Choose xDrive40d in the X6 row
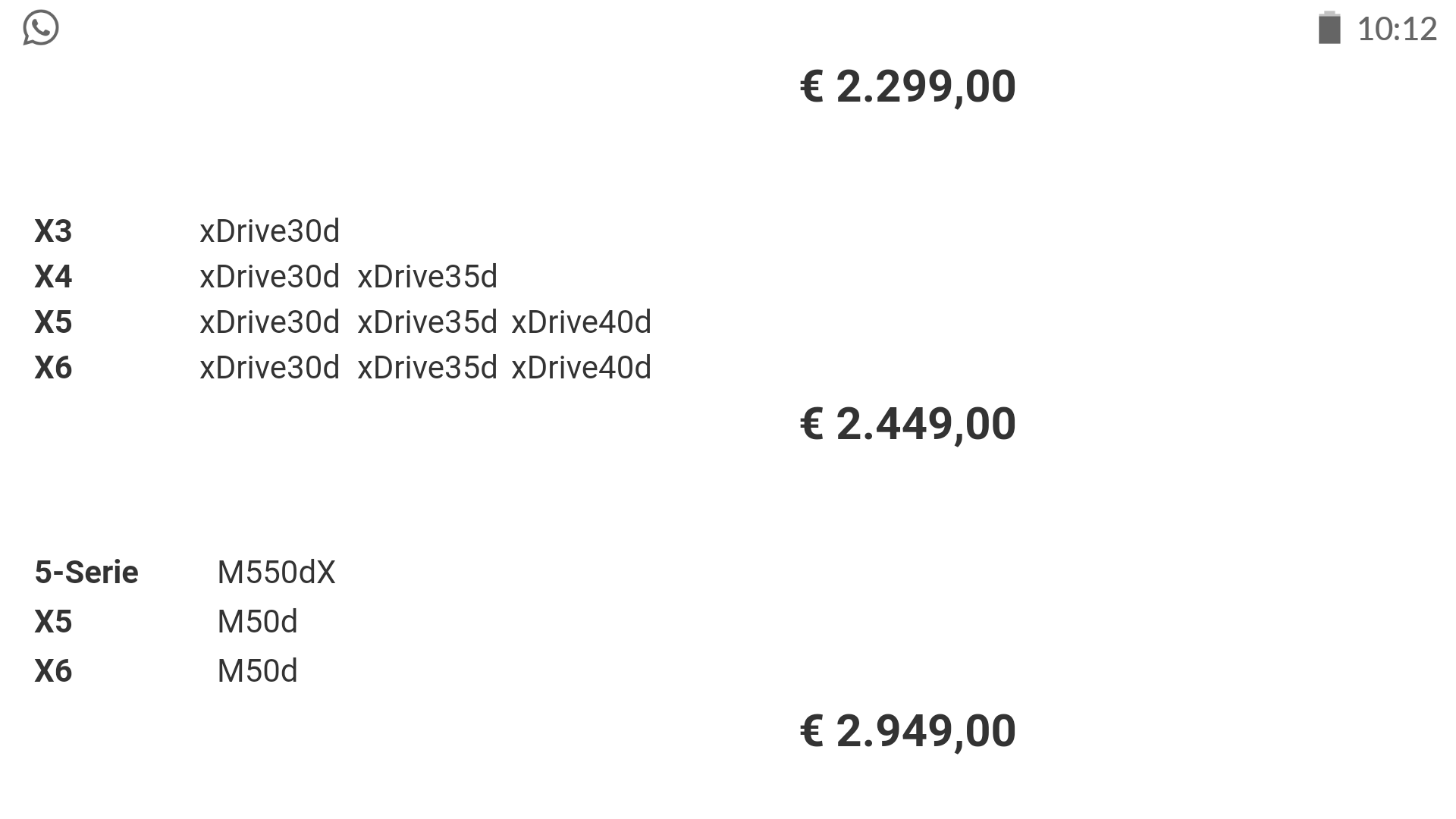The height and width of the screenshot is (819, 1456). [x=582, y=368]
